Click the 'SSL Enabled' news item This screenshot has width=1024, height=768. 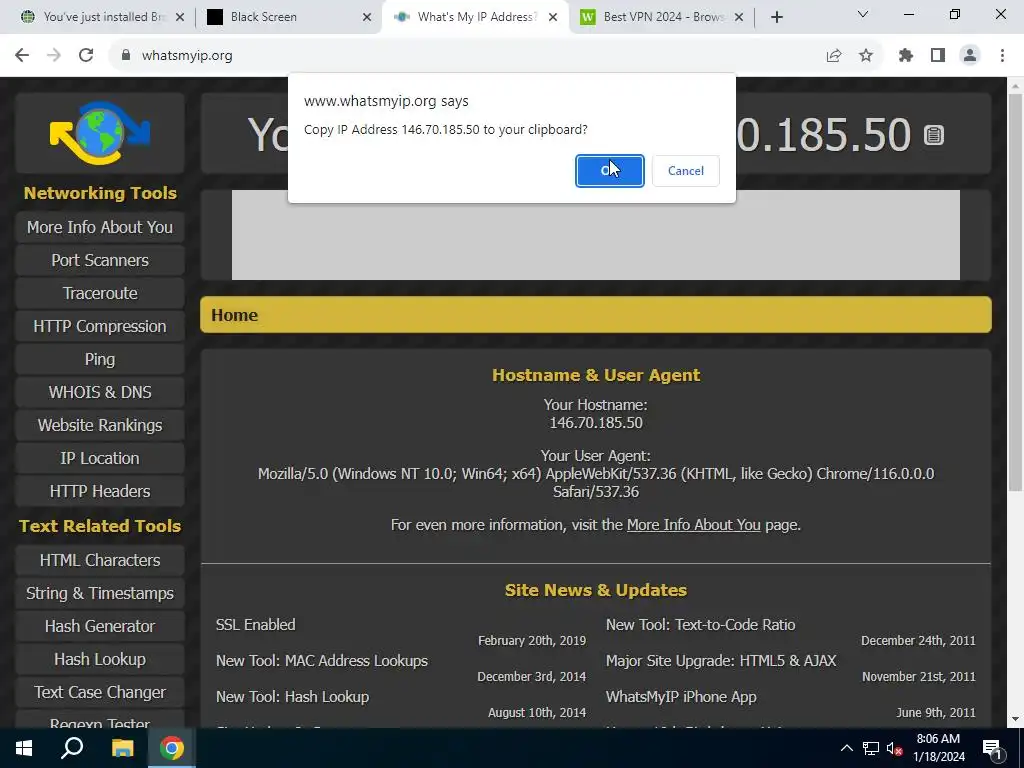(255, 624)
